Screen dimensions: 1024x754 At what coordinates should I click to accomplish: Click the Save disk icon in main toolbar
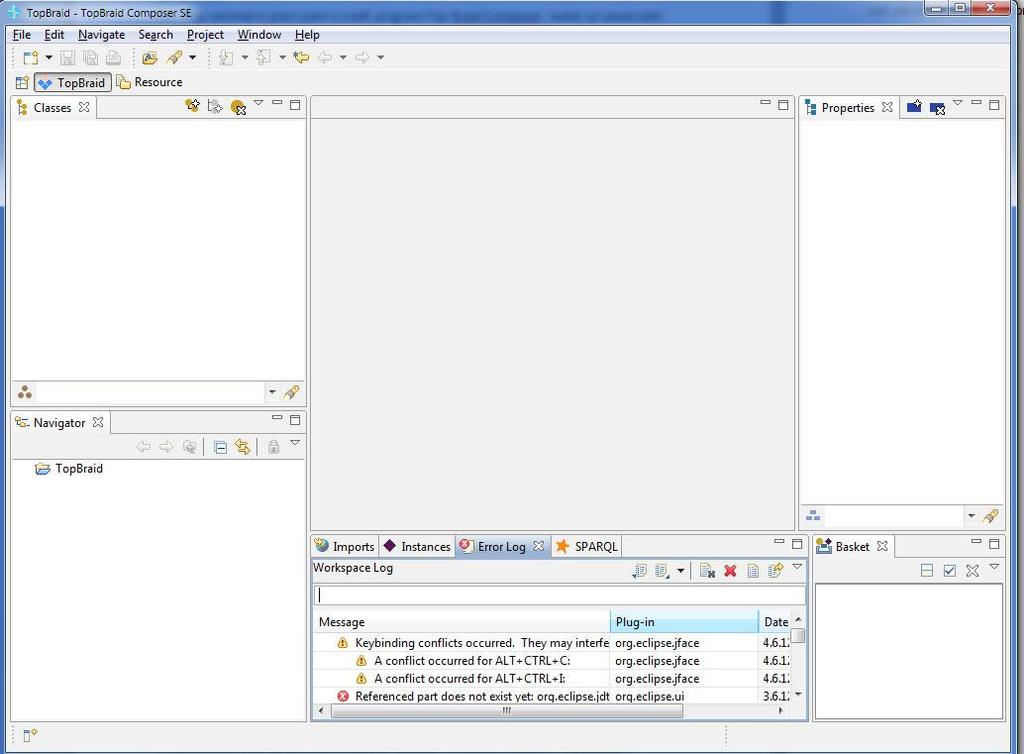point(67,58)
